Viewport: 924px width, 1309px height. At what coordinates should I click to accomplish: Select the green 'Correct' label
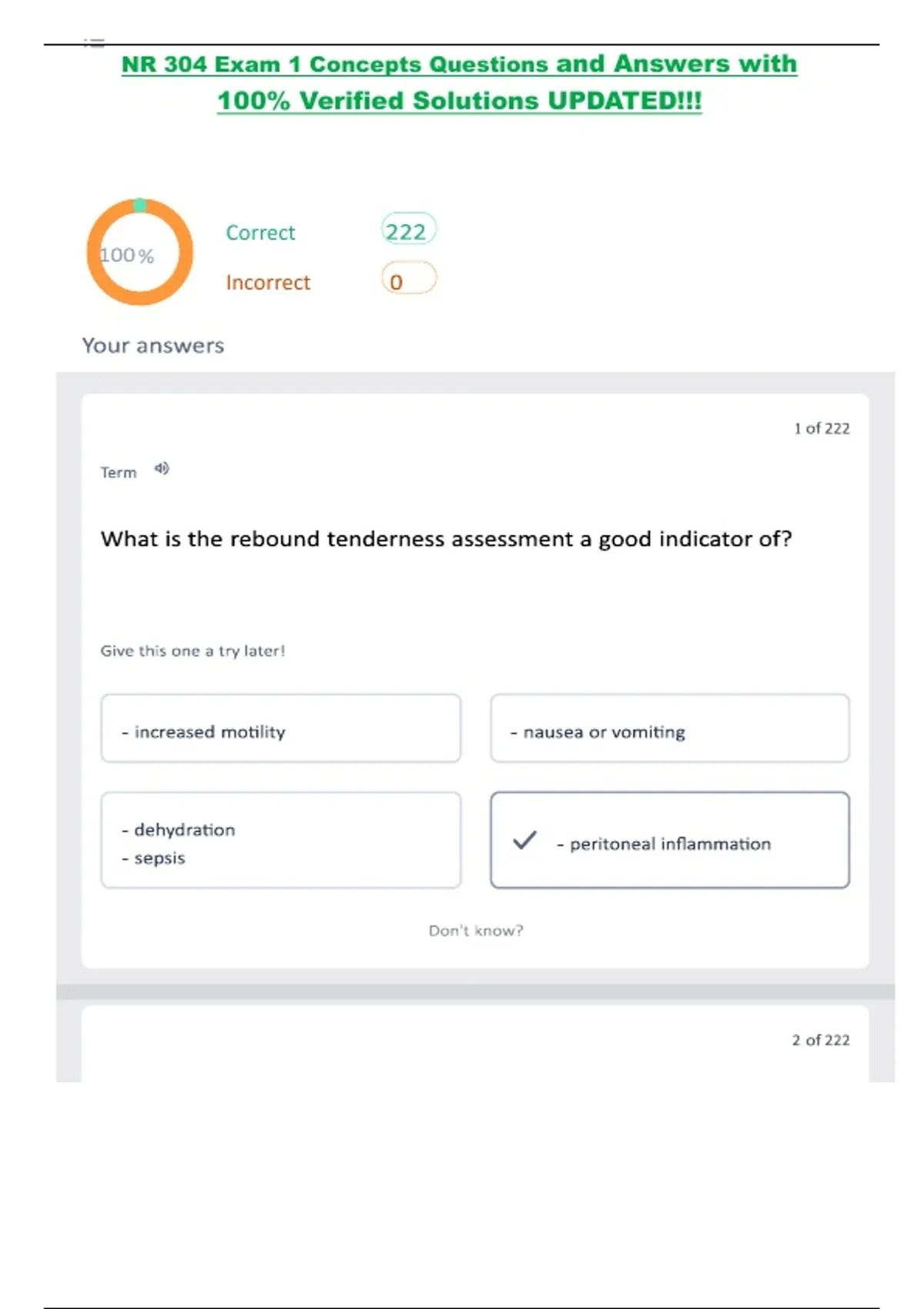[260, 233]
